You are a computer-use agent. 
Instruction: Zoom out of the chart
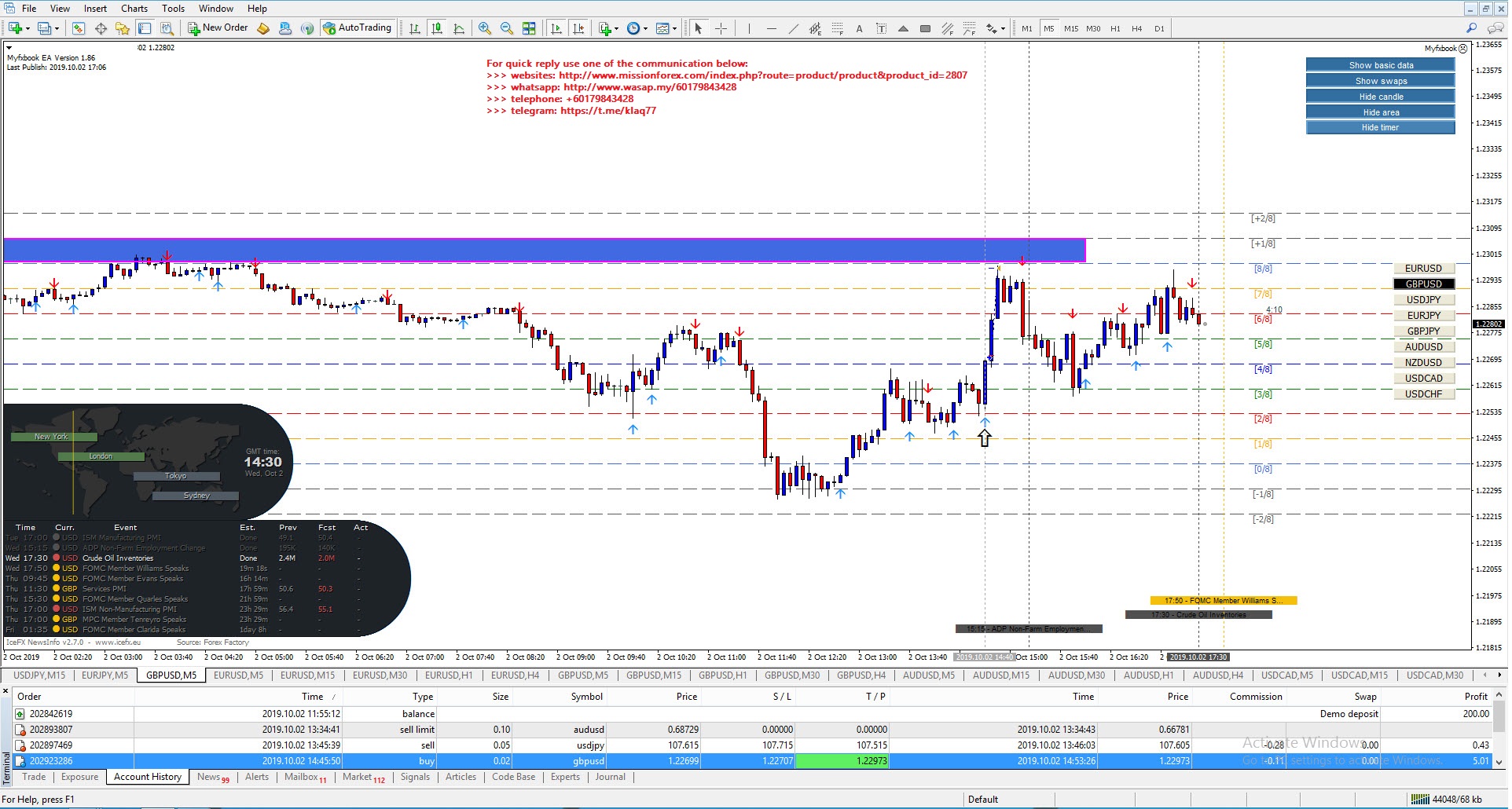(x=507, y=28)
